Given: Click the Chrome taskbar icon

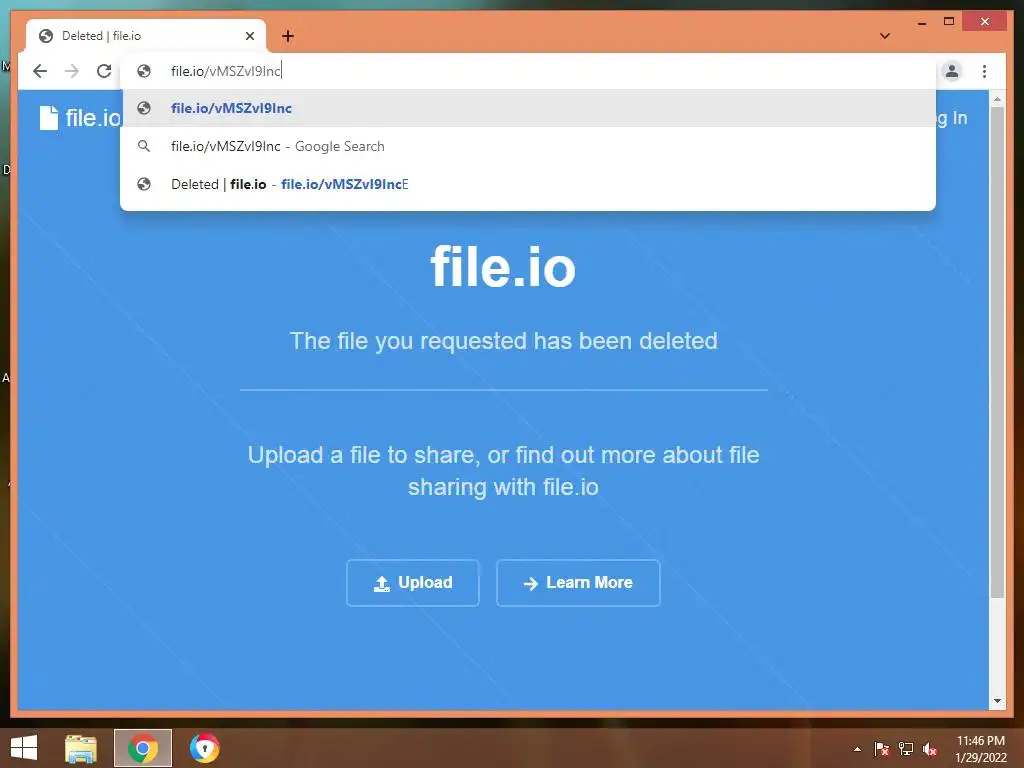Looking at the screenshot, I should point(143,748).
